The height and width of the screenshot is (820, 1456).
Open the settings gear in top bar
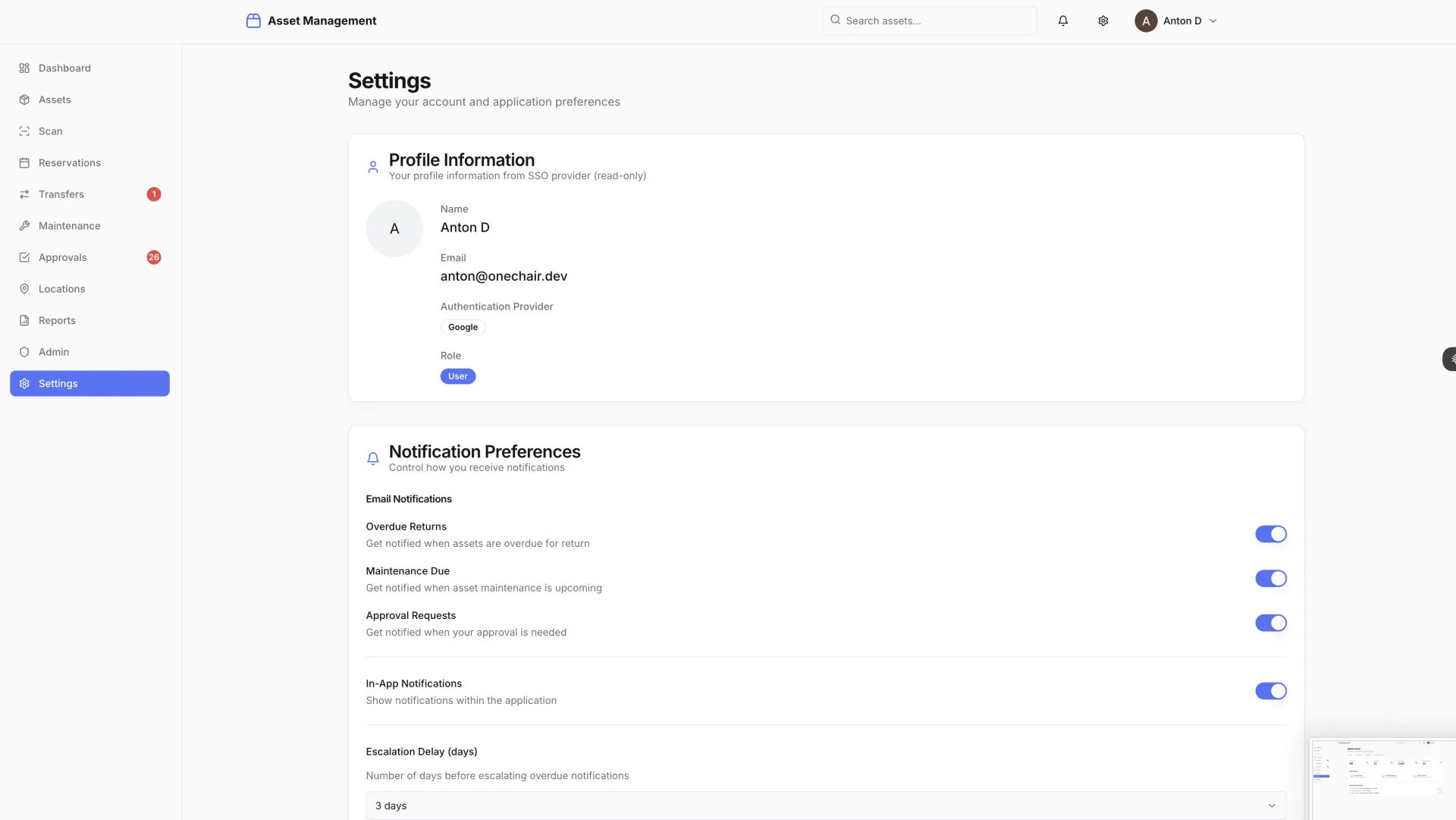pyautogui.click(x=1103, y=20)
